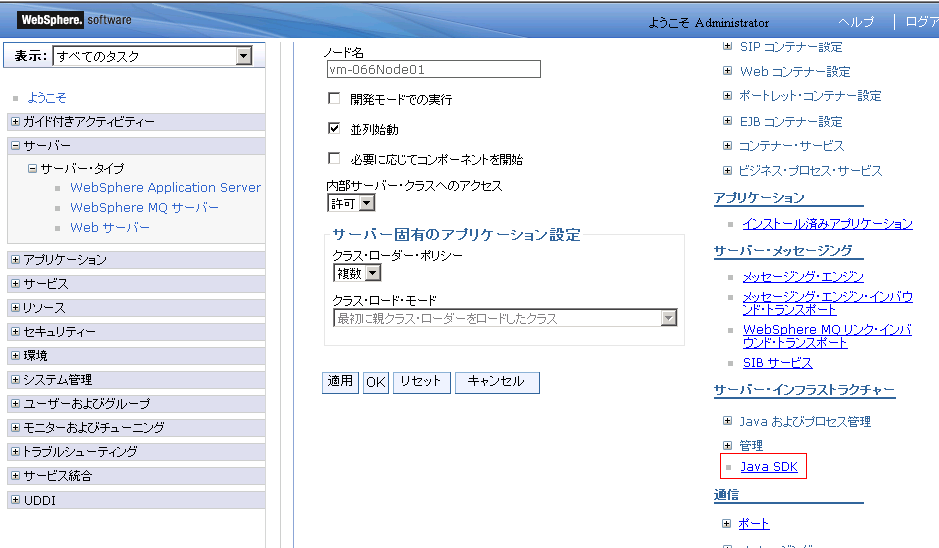The height and width of the screenshot is (548, 939).
Task: Collapse the サーバー section
Action: (16, 146)
